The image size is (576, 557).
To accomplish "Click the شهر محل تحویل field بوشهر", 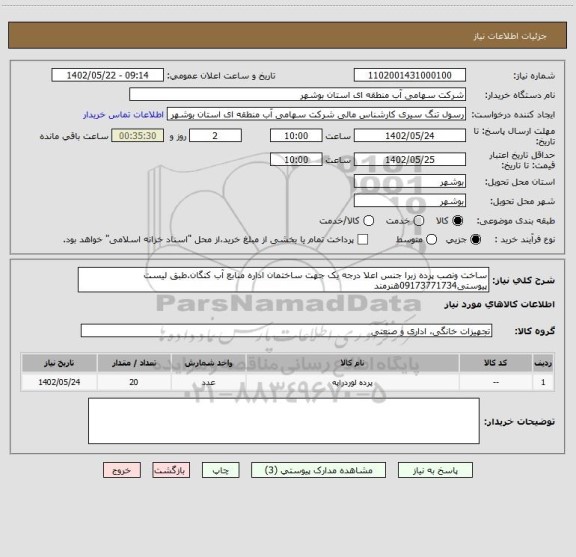I will click(410, 201).
